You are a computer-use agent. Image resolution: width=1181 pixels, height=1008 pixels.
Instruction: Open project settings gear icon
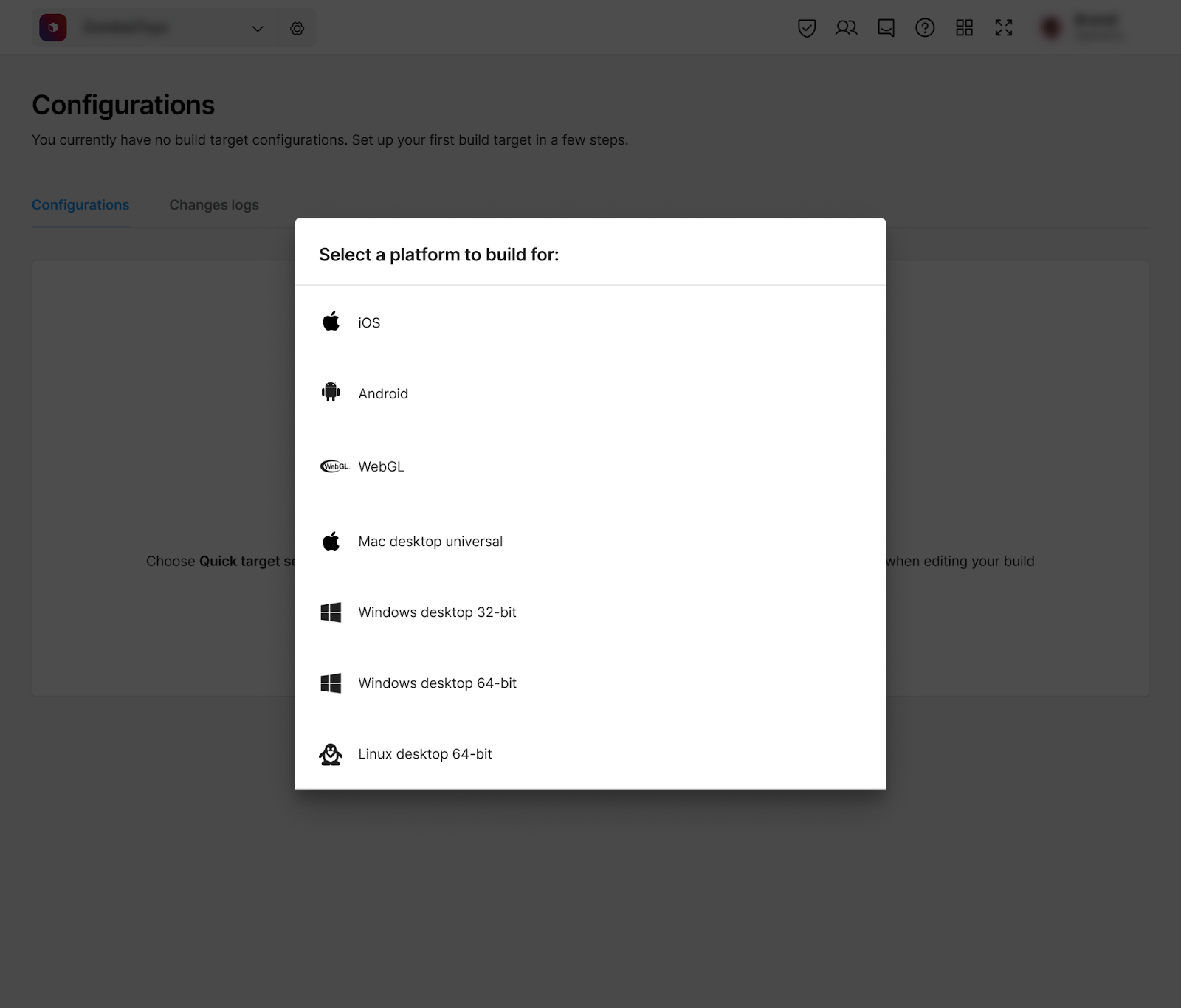[x=297, y=28]
